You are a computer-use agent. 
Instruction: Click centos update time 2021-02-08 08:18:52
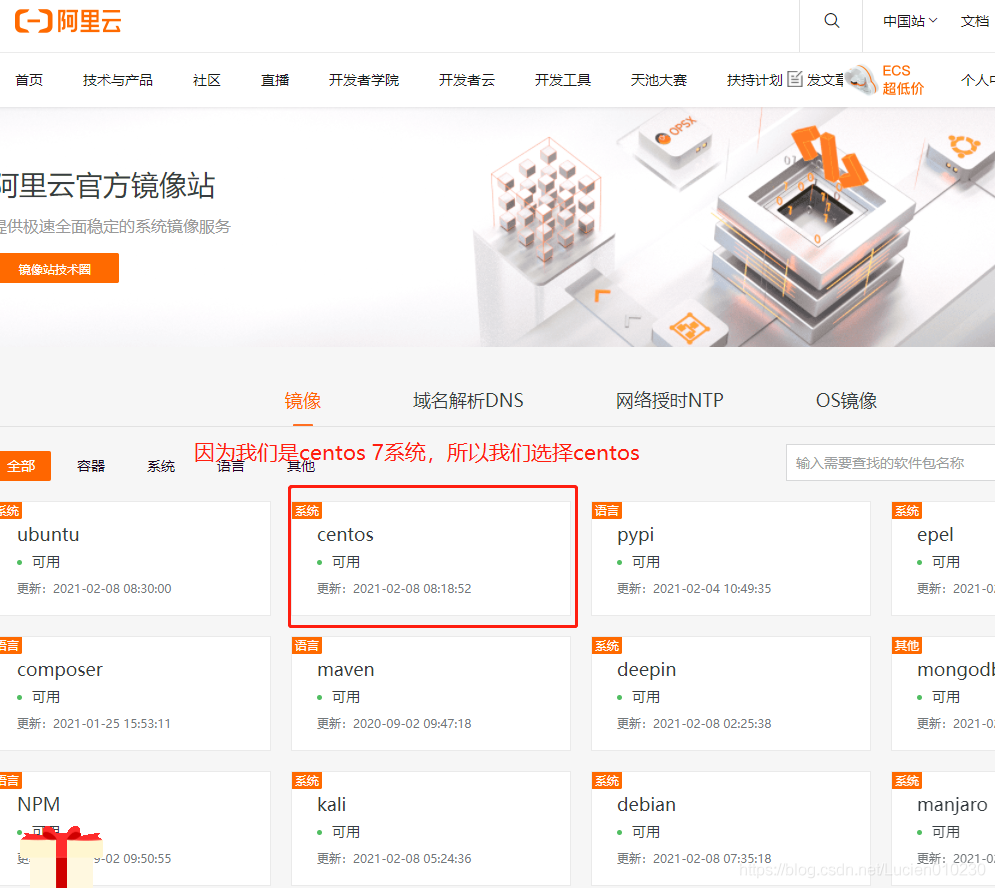[x=412, y=589]
